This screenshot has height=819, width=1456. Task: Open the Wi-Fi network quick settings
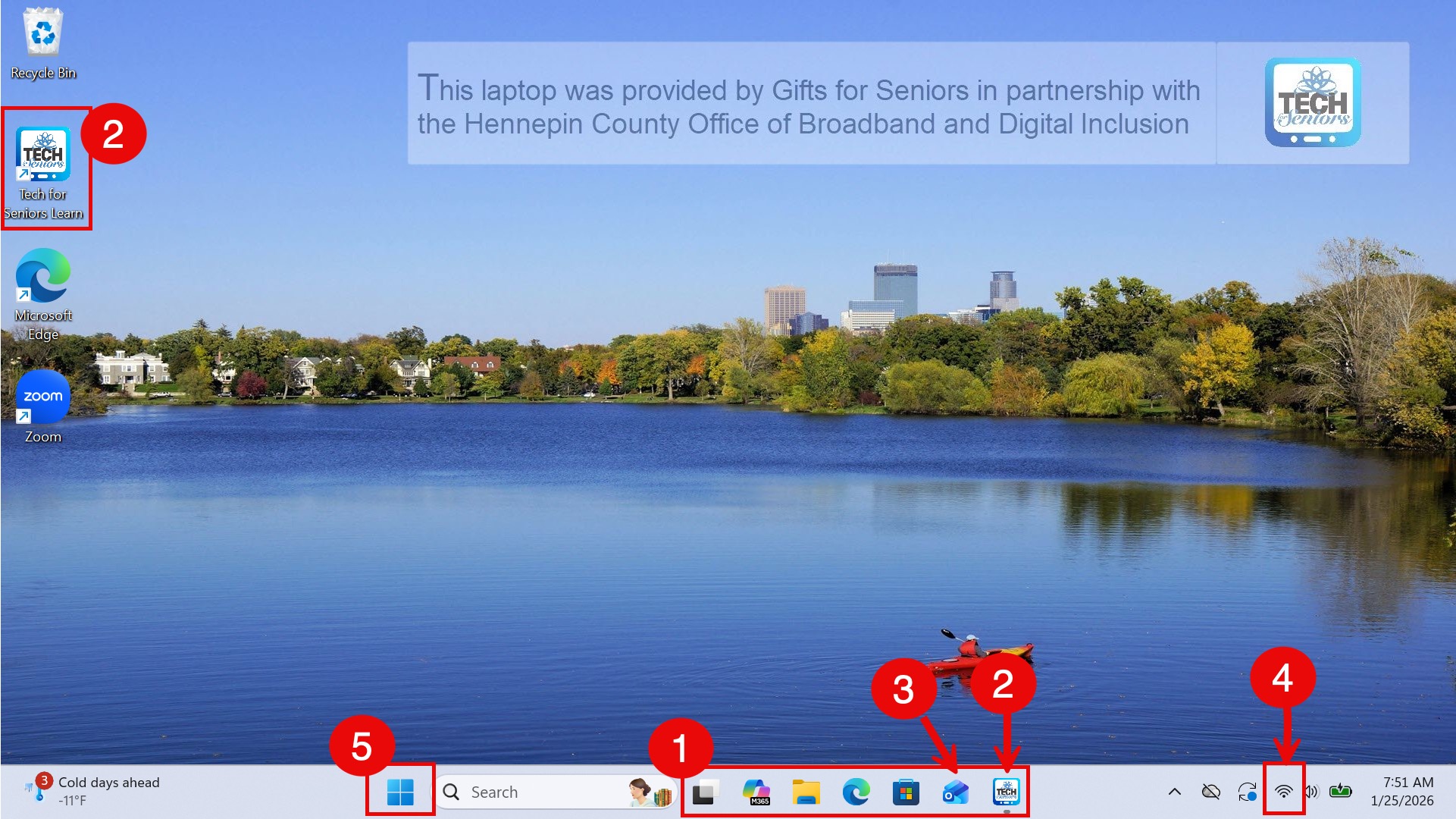[1283, 792]
